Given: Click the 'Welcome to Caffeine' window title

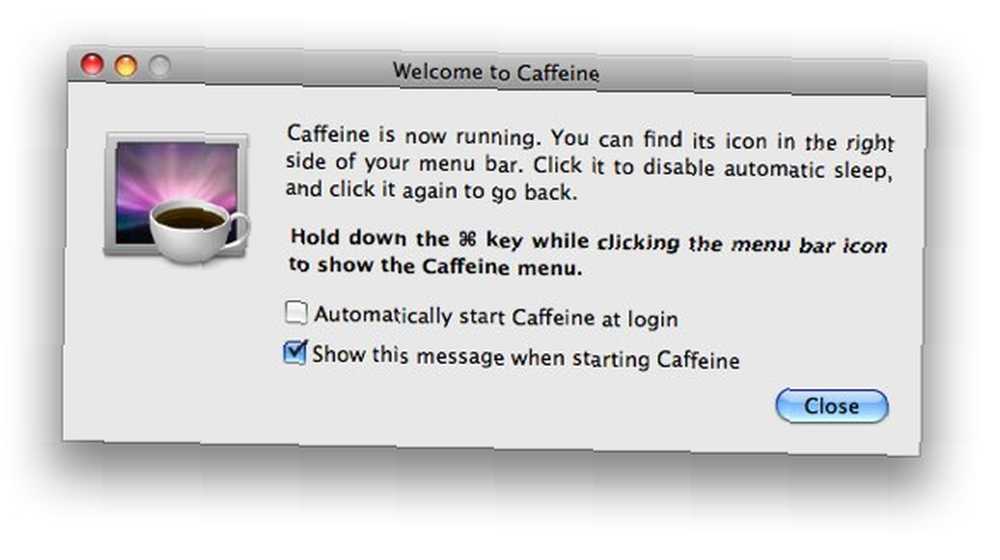Looking at the screenshot, I should pos(496,72).
